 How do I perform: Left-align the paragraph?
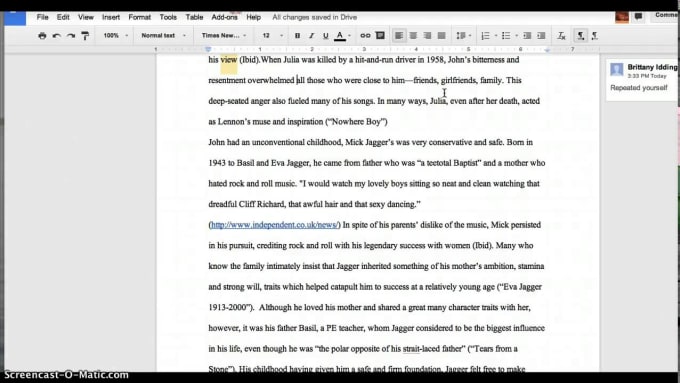pyautogui.click(x=399, y=36)
